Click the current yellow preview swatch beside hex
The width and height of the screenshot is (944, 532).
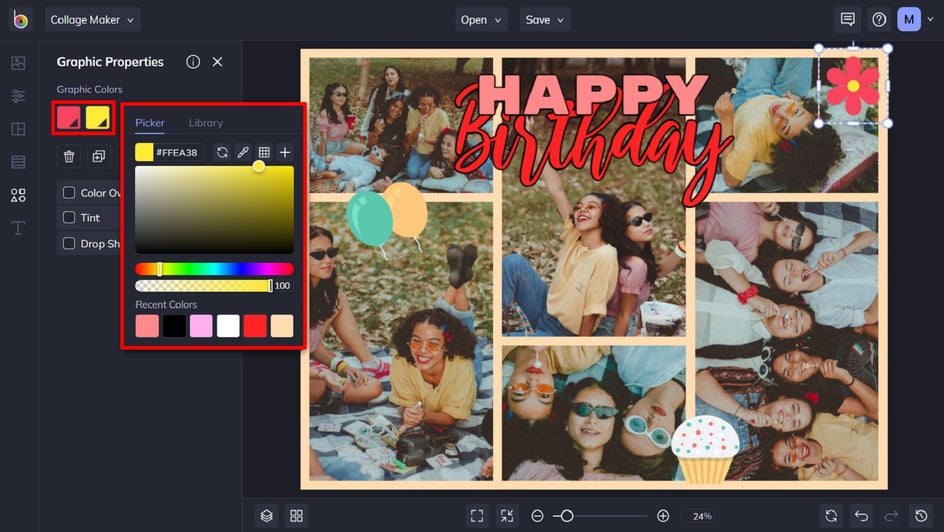tap(144, 152)
